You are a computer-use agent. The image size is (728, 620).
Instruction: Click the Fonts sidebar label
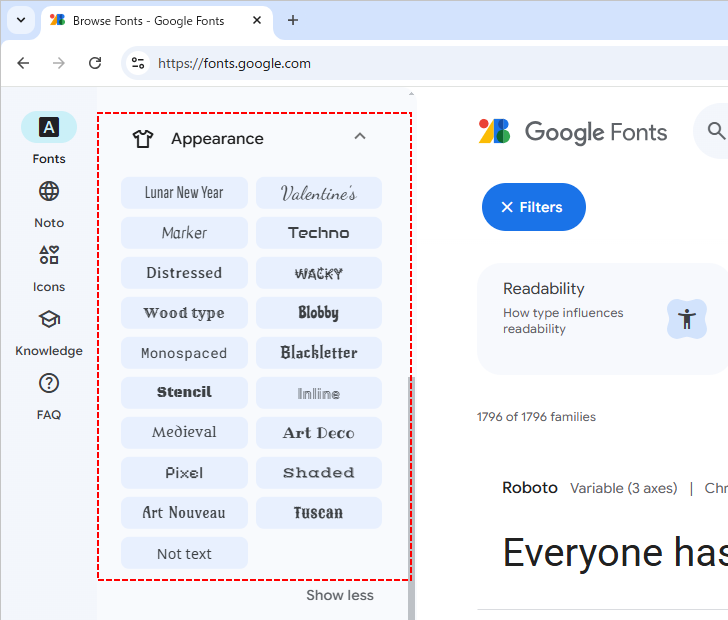(49, 159)
